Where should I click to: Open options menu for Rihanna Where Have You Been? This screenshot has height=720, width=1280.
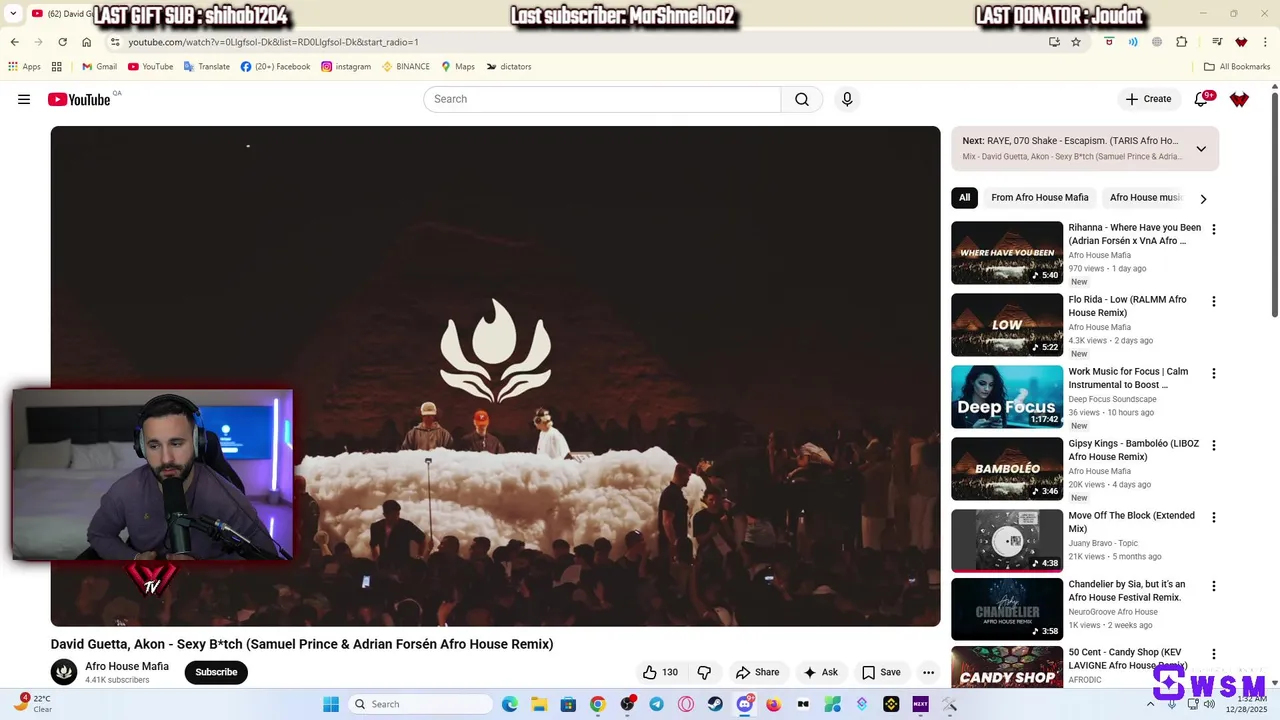point(1214,229)
